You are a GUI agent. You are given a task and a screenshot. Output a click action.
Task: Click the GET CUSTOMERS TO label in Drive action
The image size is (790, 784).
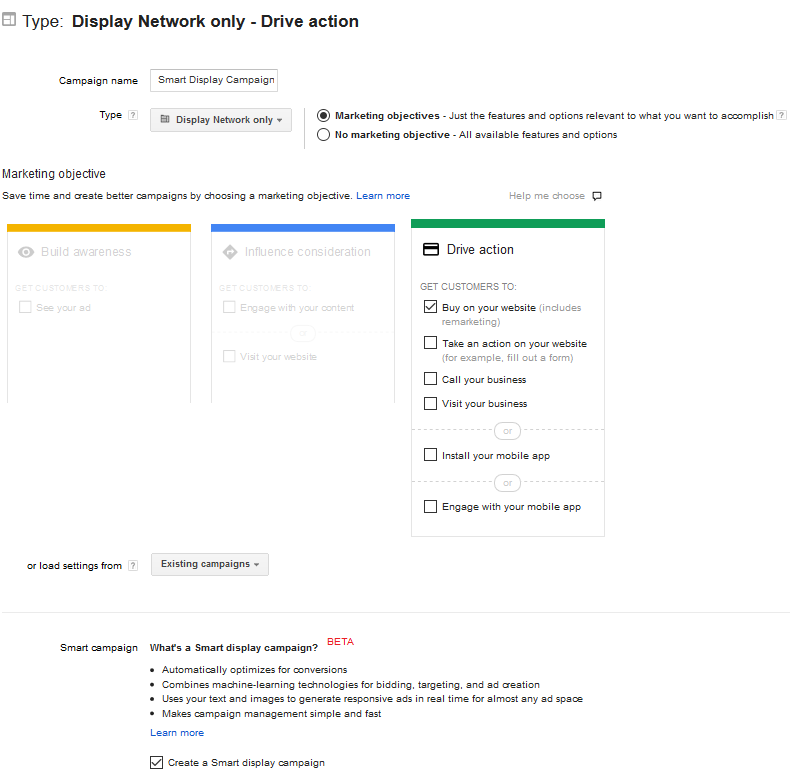(x=468, y=287)
